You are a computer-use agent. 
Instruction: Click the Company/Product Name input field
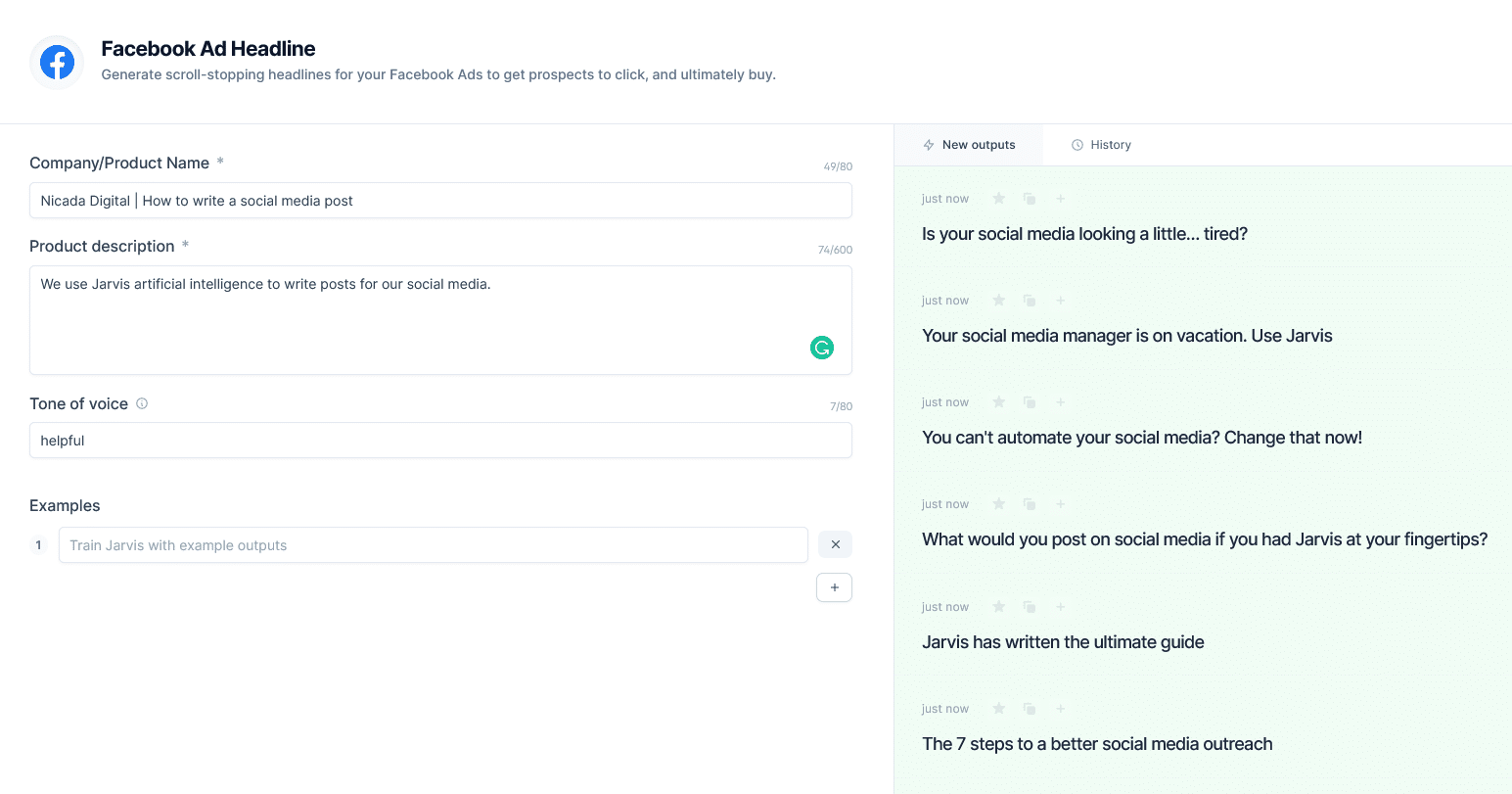coord(440,201)
